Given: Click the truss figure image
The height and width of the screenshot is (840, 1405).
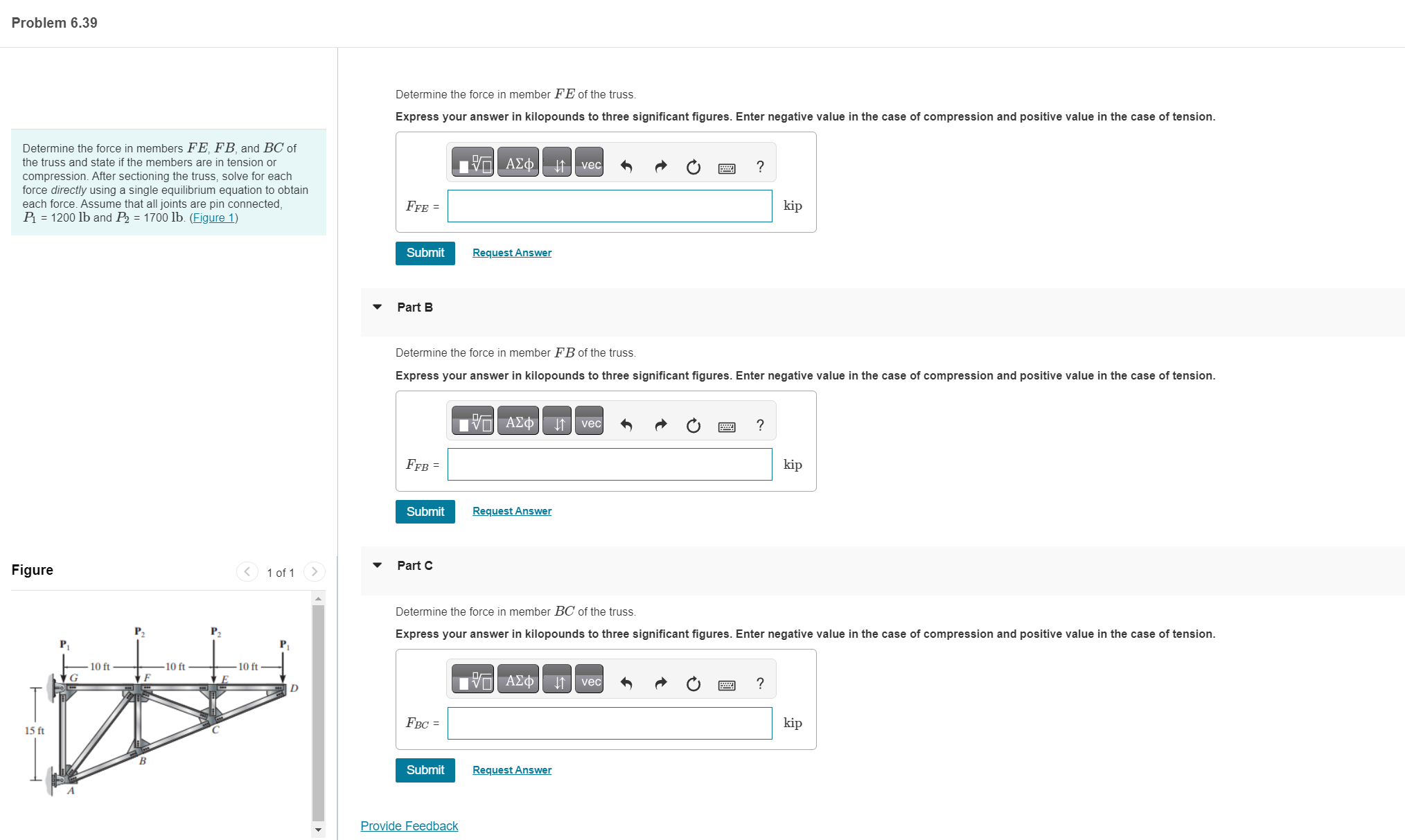Looking at the screenshot, I should click(x=163, y=712).
